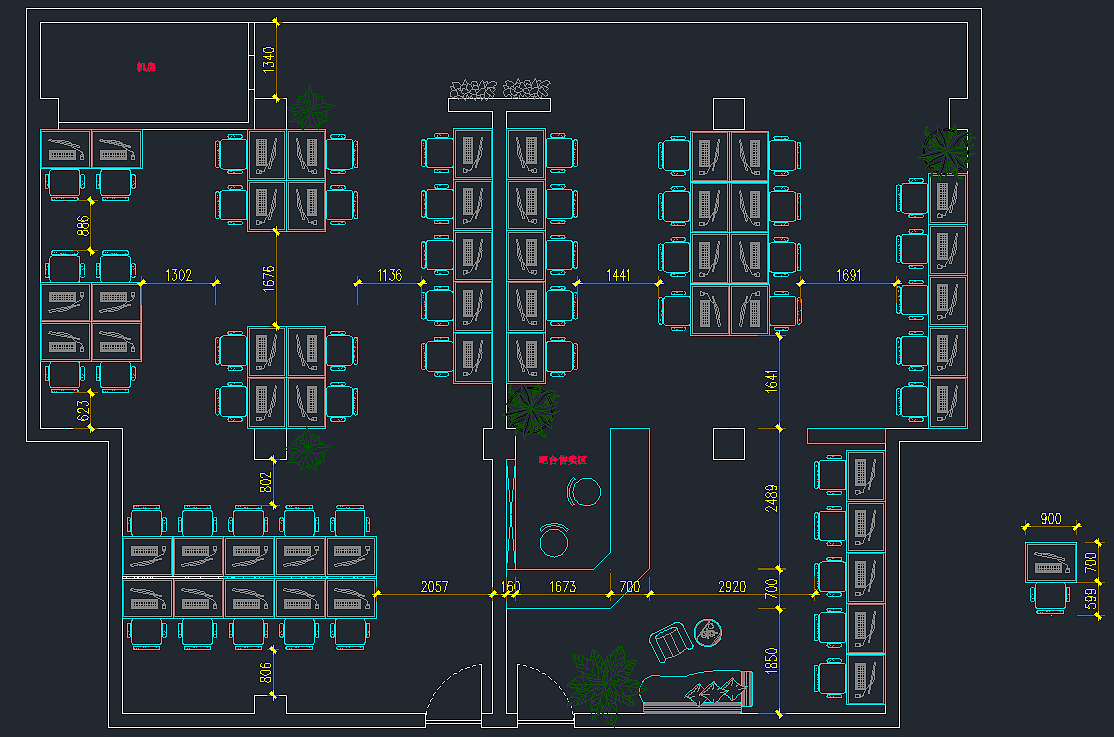Select the 2489 vertical dimension text
The width and height of the screenshot is (1114, 737).
772,498
